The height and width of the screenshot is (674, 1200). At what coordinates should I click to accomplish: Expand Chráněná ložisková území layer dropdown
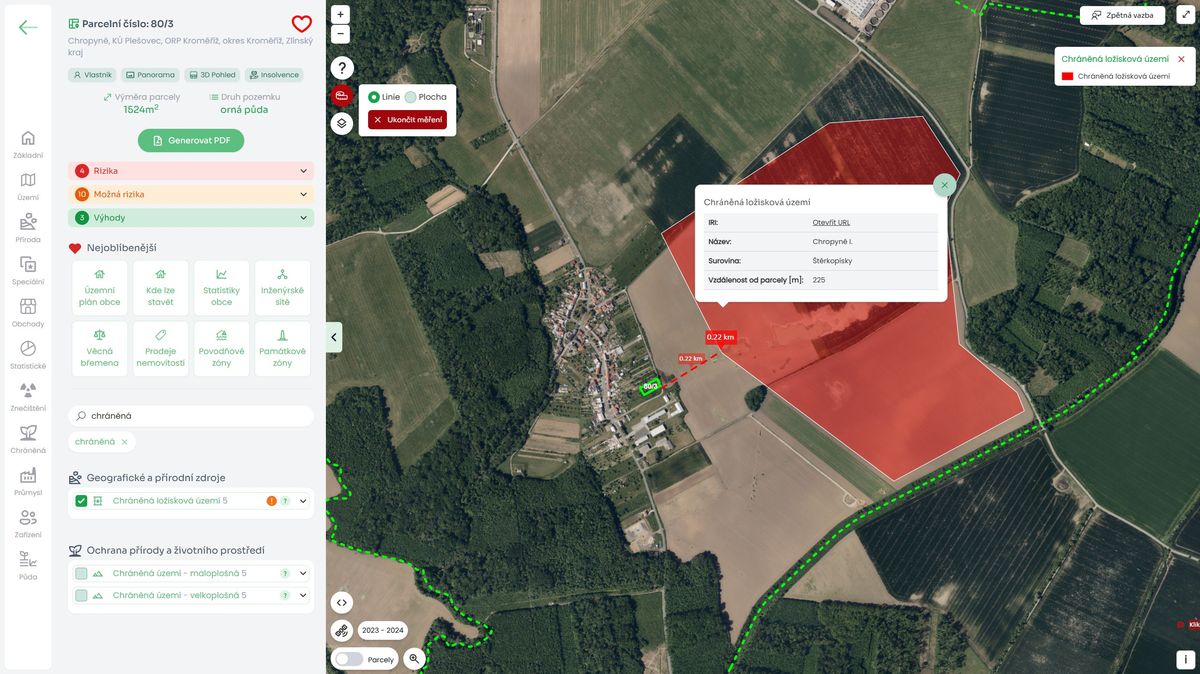[x=303, y=501]
